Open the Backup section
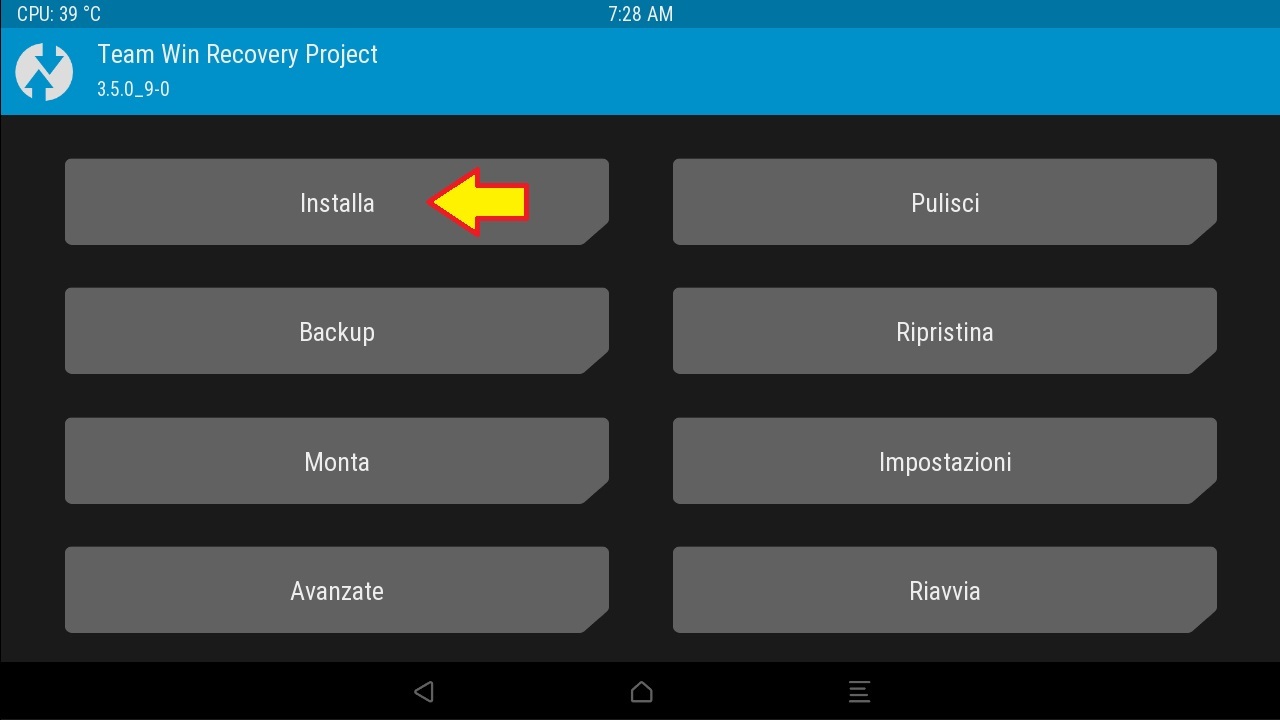1280x720 pixels. click(336, 332)
